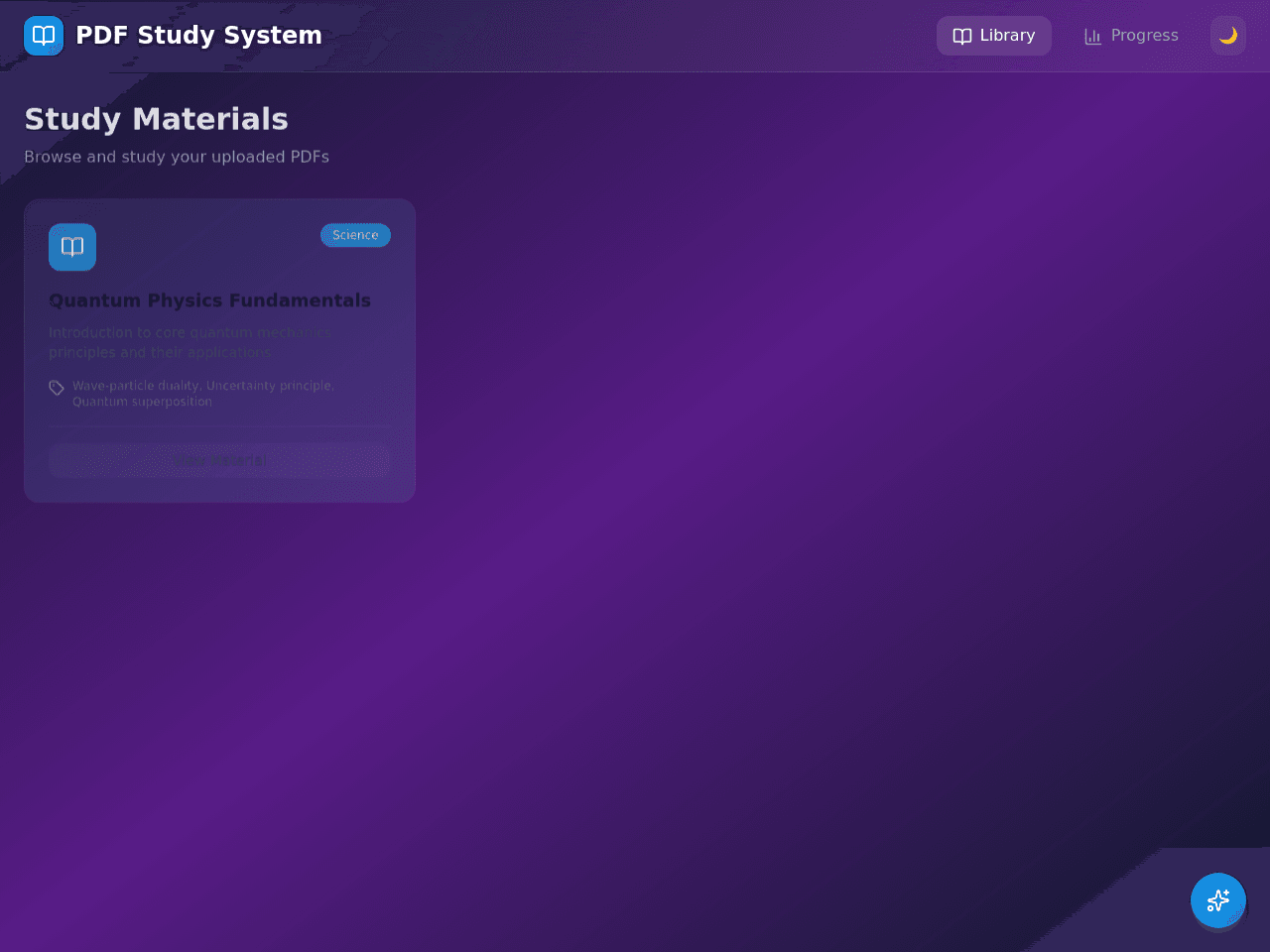
Task: Click the PDF Study System title text
Action: pyautogui.click(x=198, y=36)
